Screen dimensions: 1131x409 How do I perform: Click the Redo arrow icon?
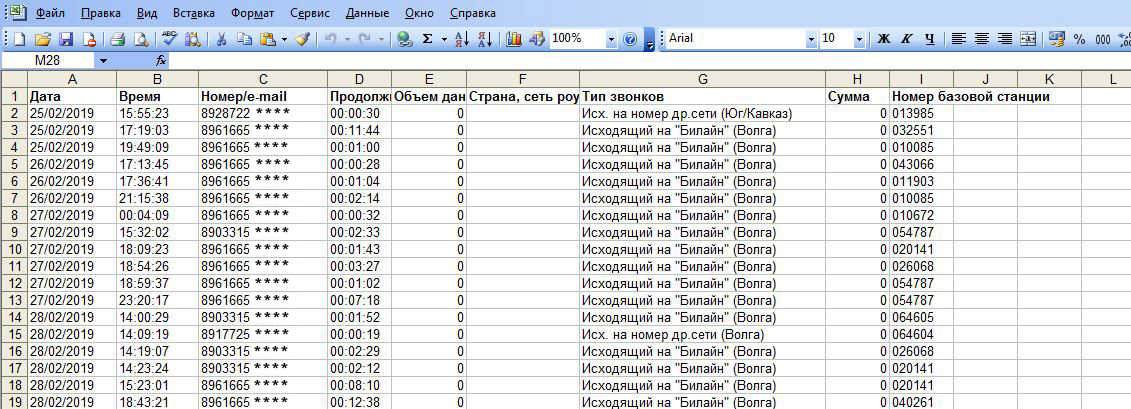365,40
